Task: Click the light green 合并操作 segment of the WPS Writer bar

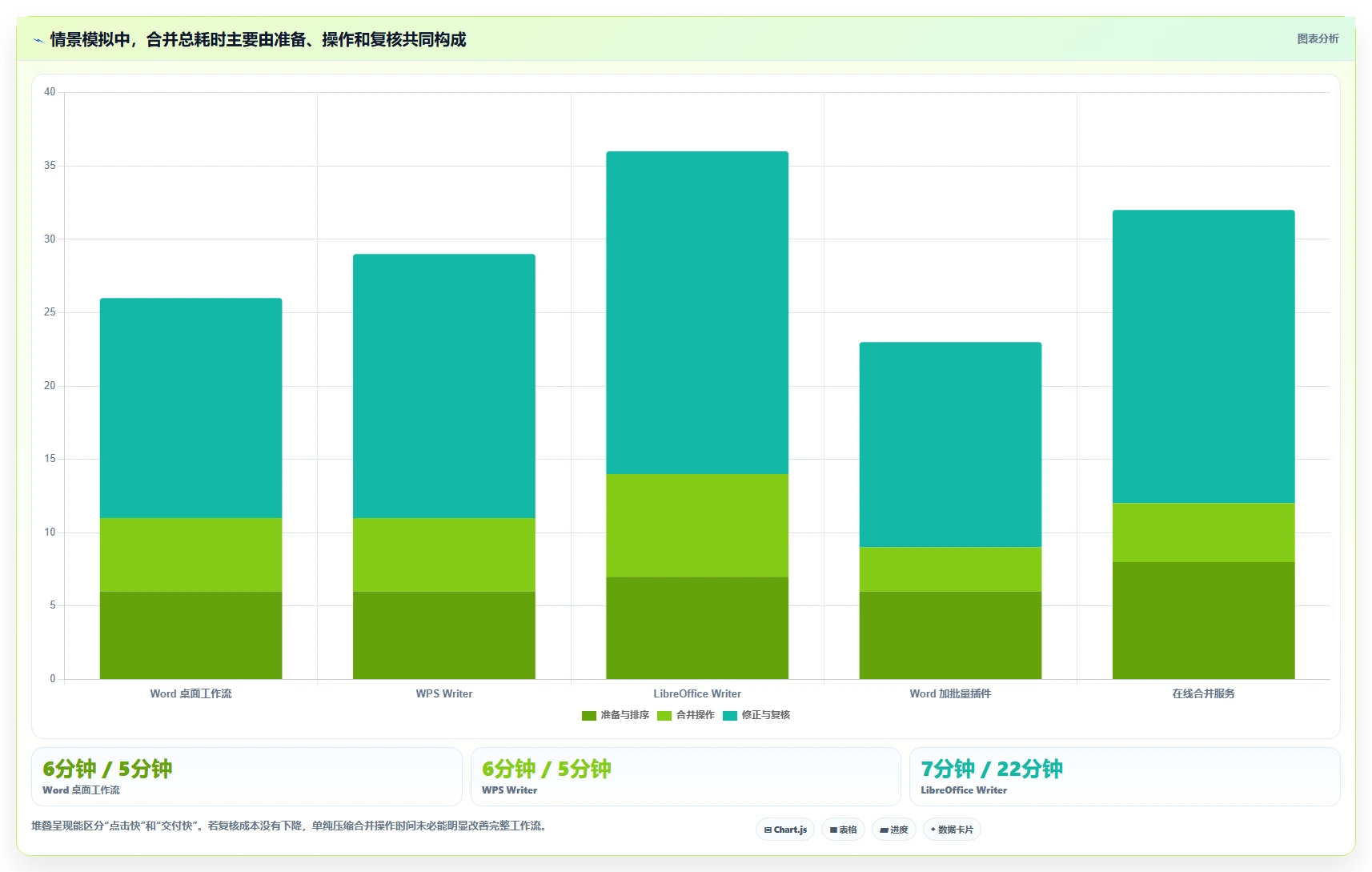Action: (x=443, y=555)
